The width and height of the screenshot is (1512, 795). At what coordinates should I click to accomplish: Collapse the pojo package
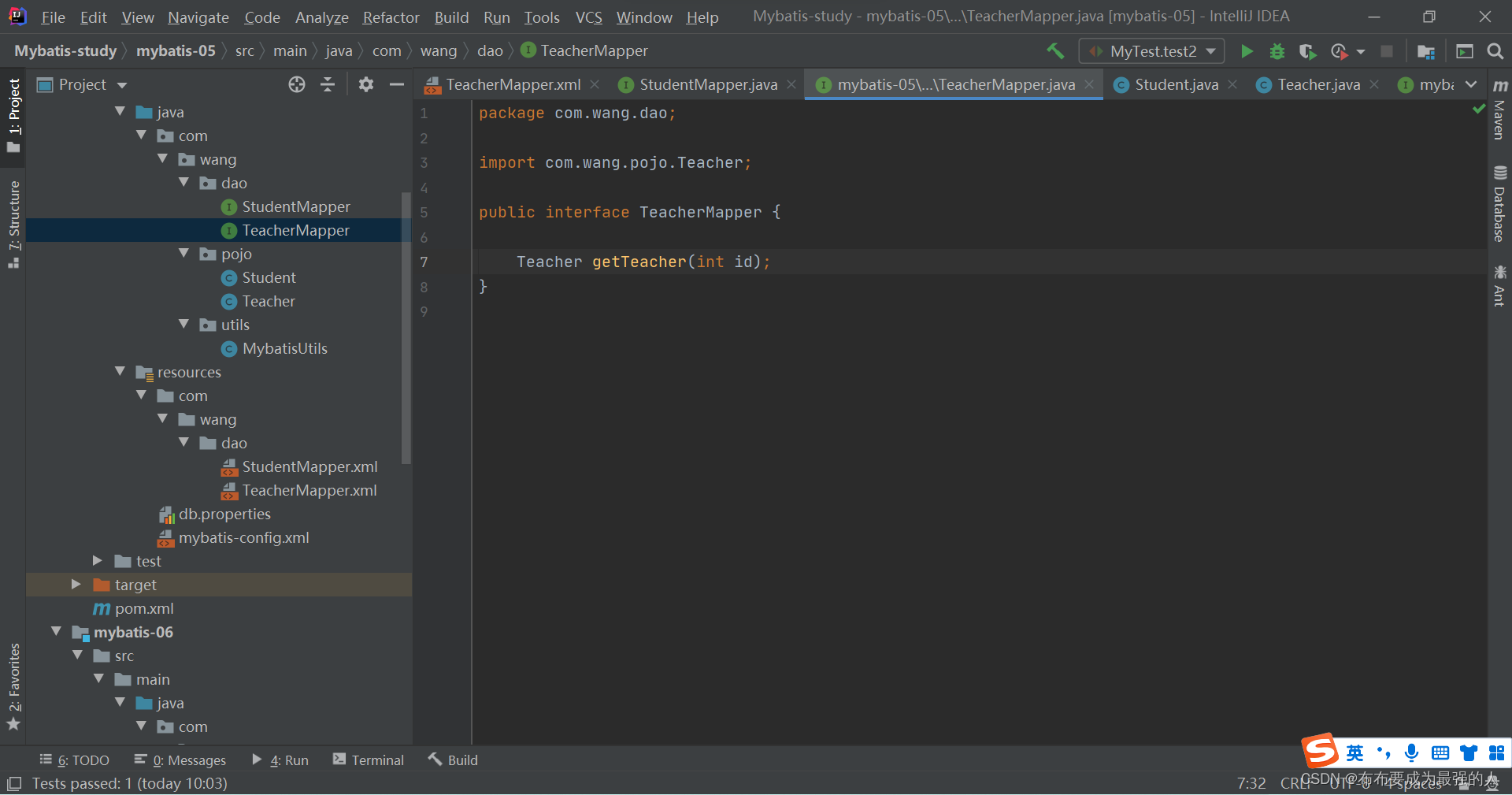(184, 254)
